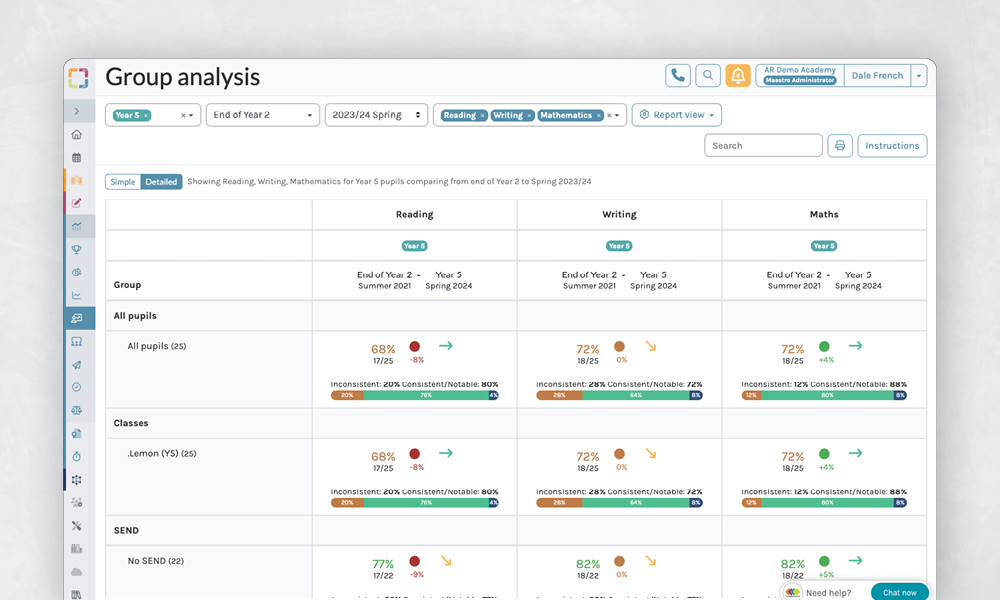1000x600 pixels.
Task: Open the stopwatch icon in sidebar
Action: (77, 456)
